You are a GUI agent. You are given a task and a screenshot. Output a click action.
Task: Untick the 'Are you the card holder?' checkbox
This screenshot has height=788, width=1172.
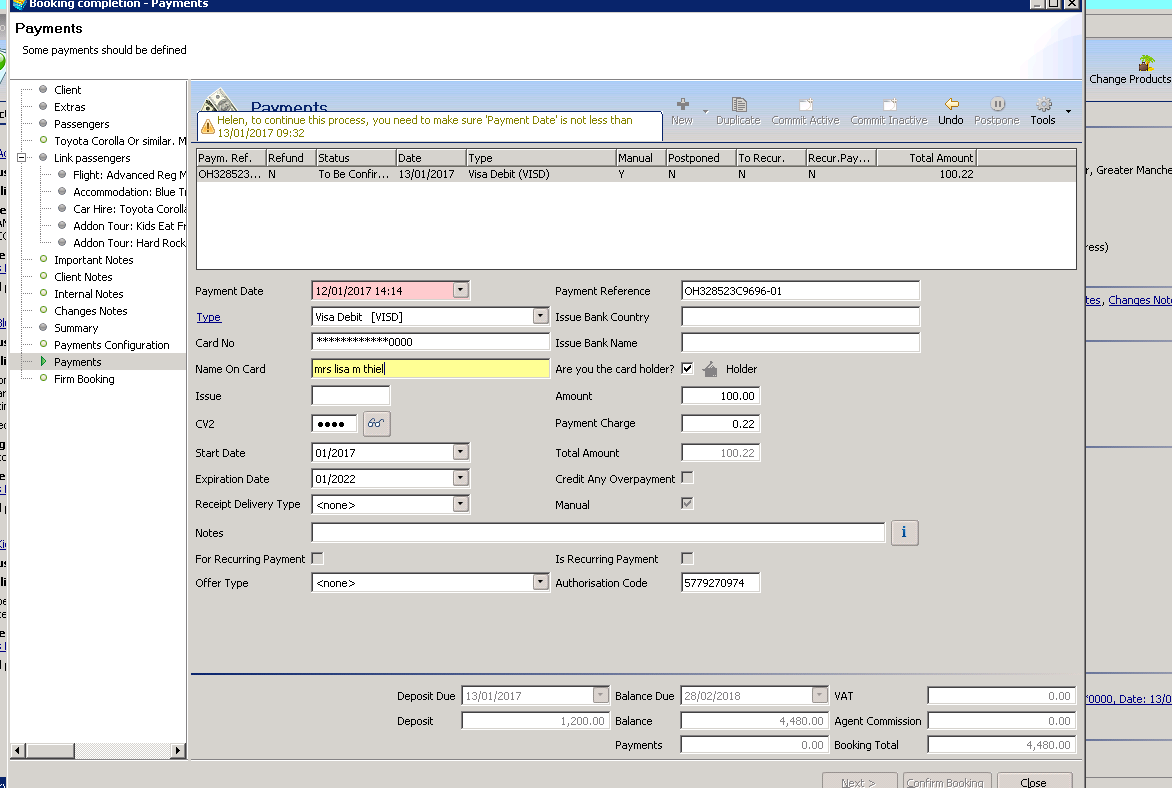point(687,369)
